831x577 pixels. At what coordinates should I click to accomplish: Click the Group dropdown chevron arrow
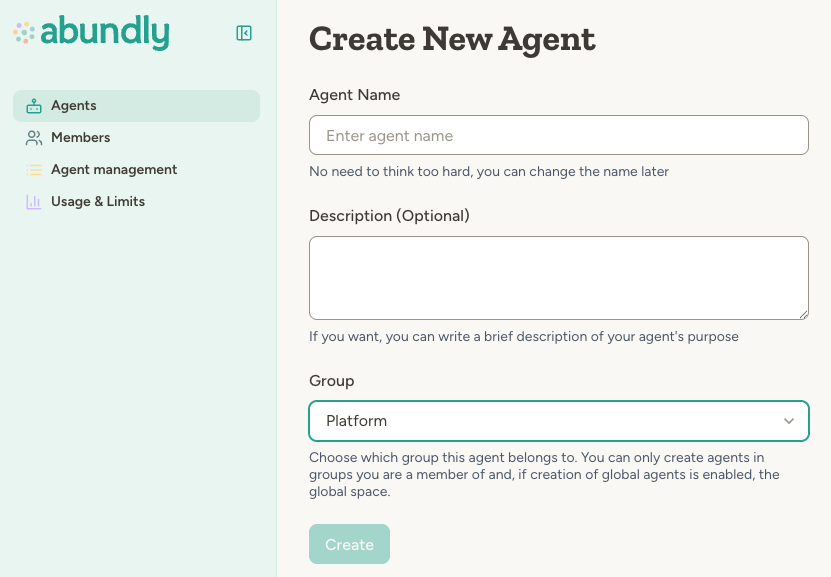[x=789, y=421]
